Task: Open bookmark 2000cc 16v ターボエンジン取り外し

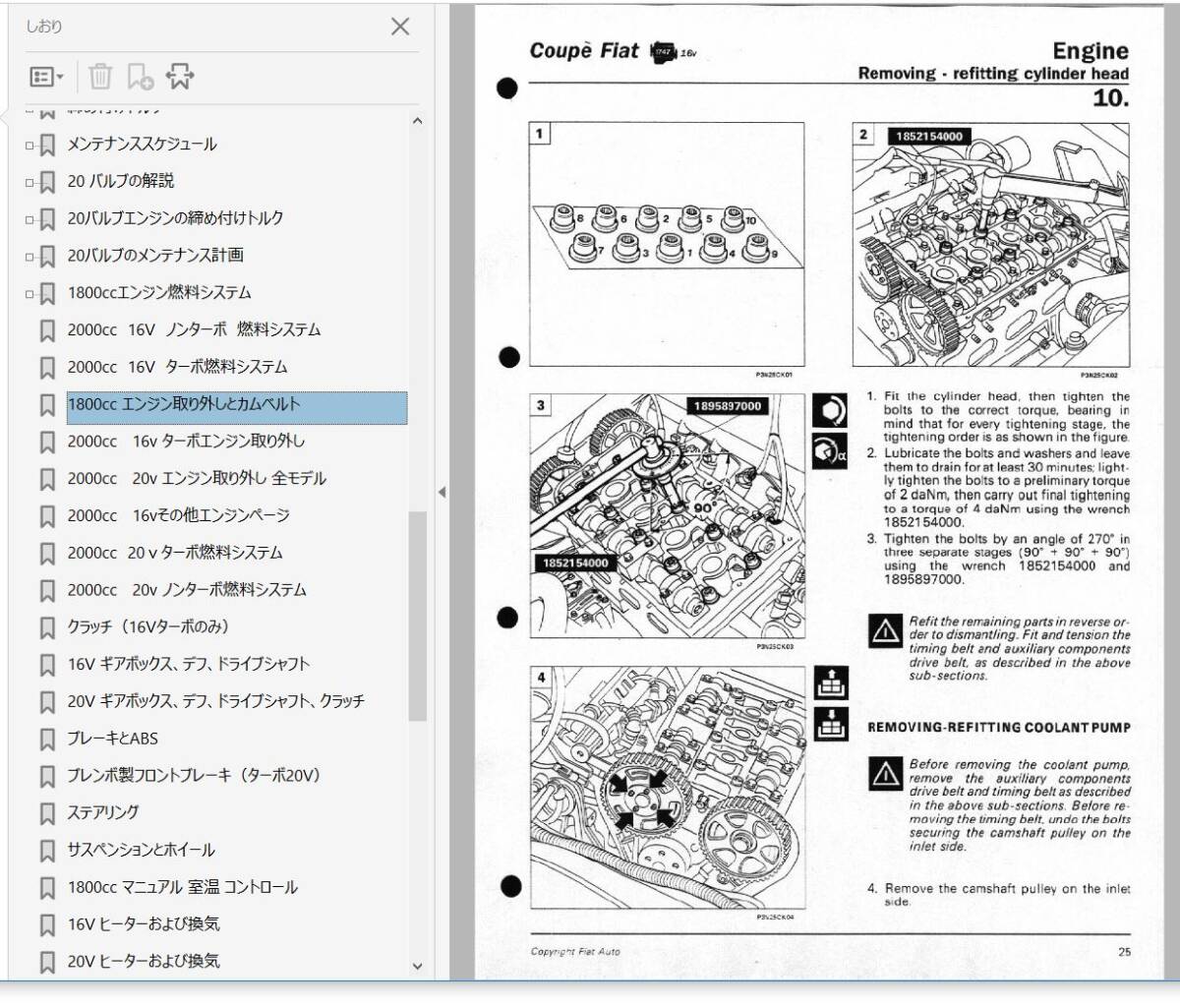Action: (186, 442)
